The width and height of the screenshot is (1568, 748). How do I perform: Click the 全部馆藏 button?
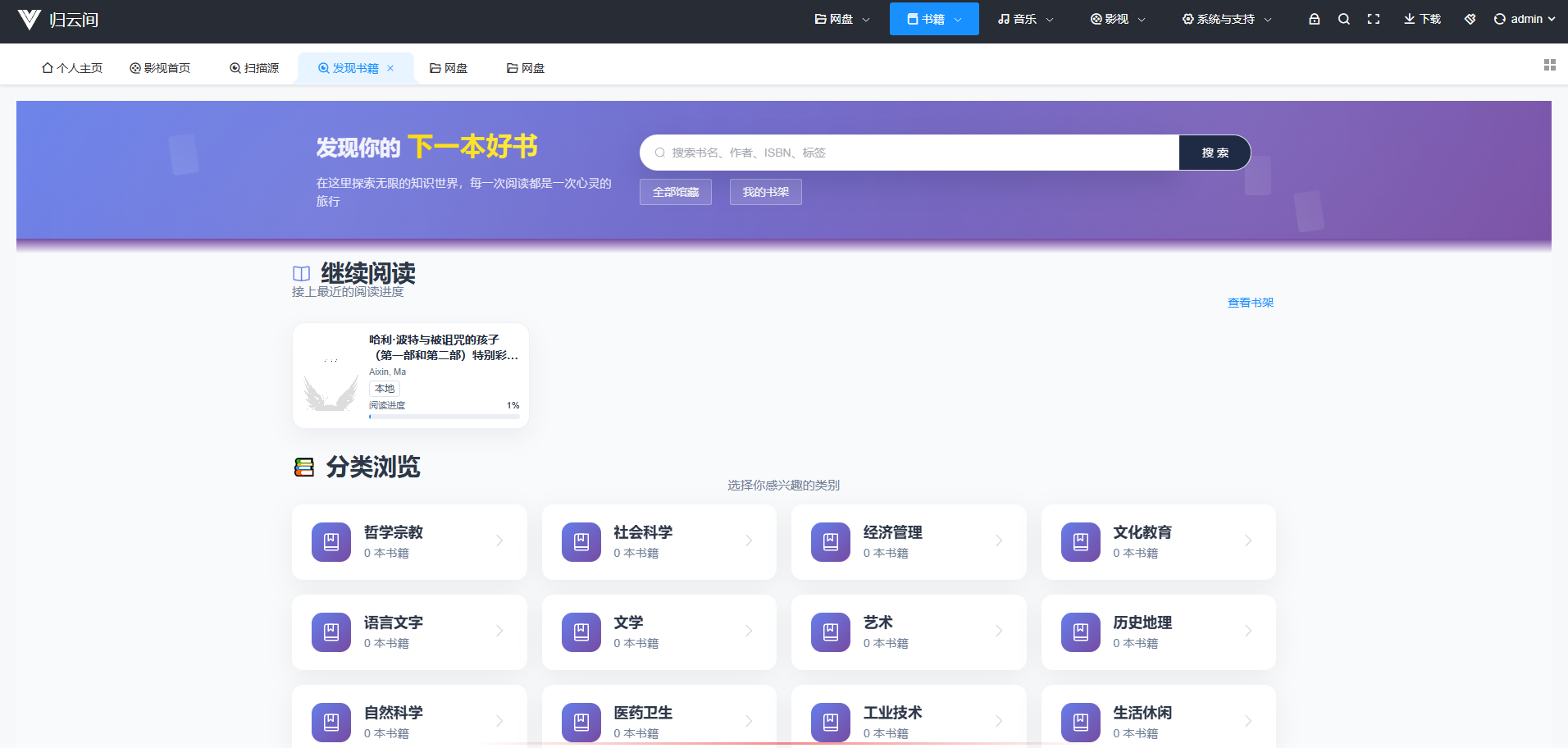676,192
